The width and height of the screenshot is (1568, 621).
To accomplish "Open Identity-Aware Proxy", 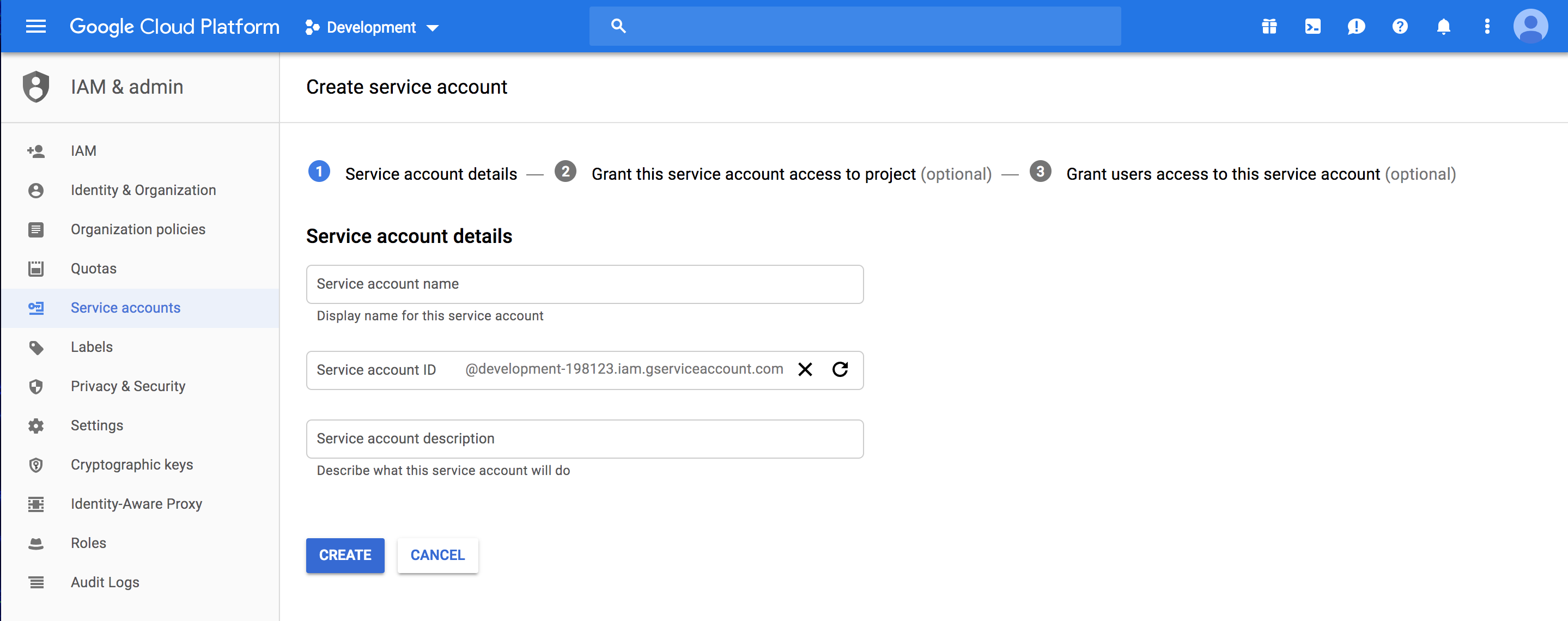I will pos(136,503).
